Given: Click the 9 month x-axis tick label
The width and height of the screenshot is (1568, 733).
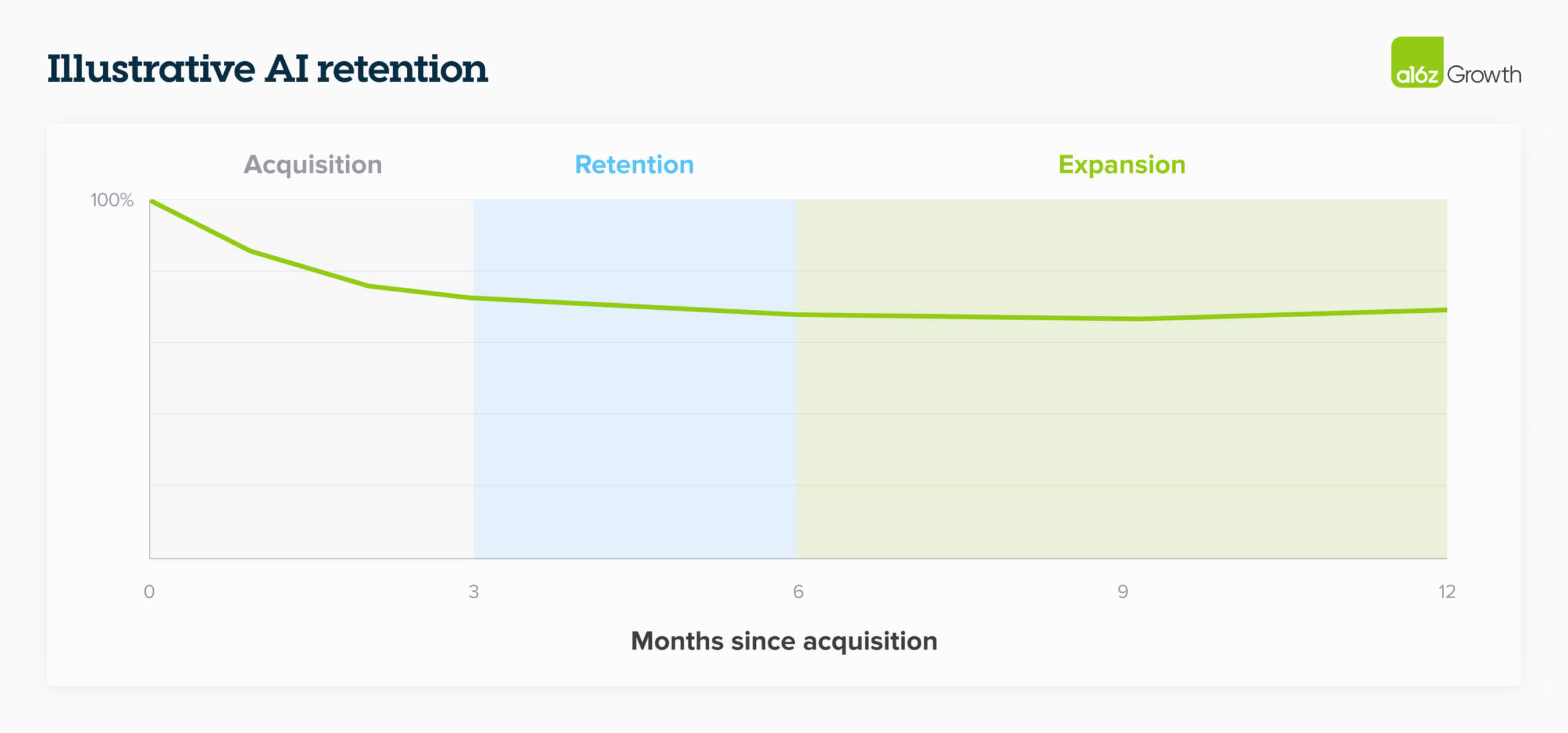Looking at the screenshot, I should tap(1122, 592).
